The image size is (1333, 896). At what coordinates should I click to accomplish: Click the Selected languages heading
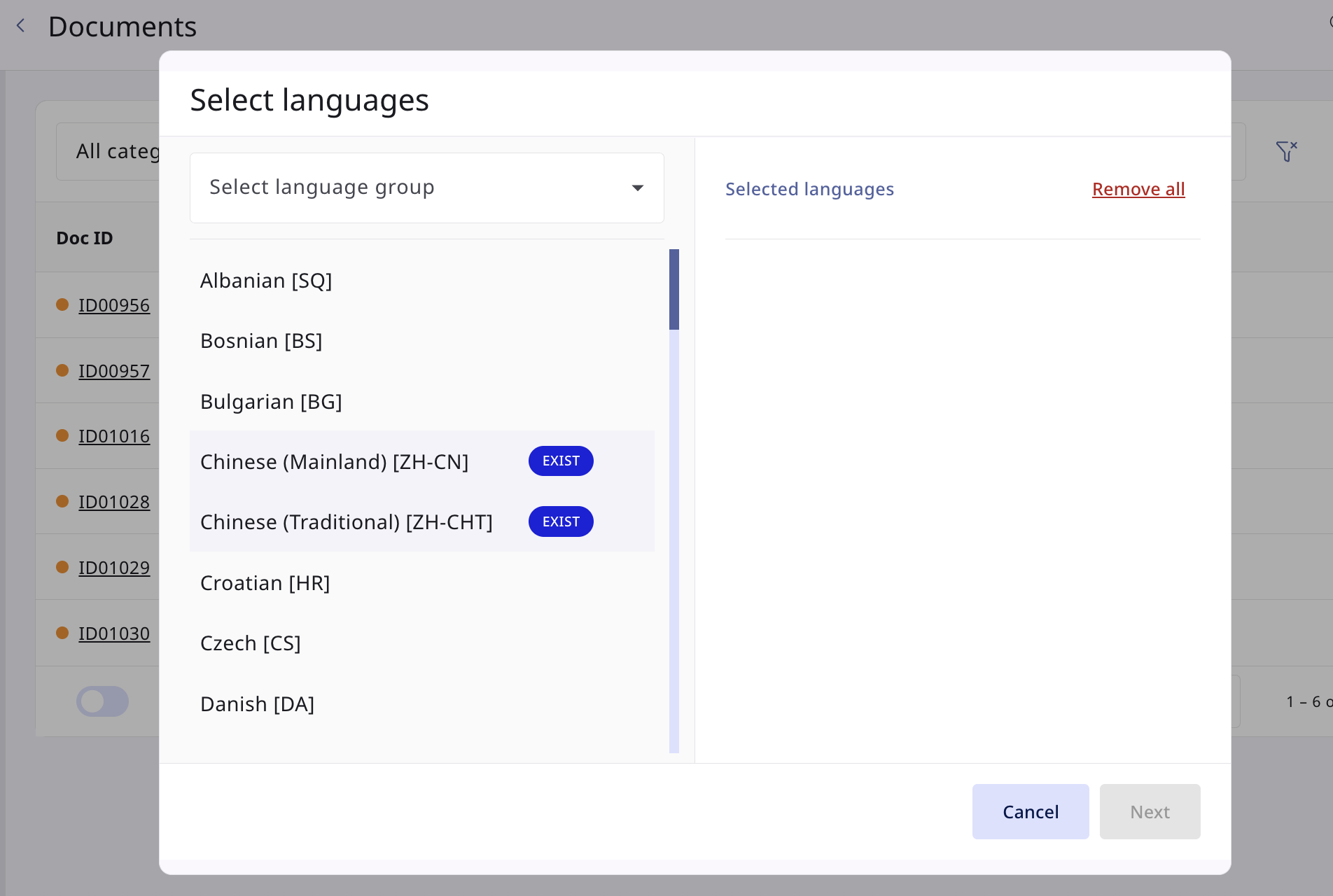tap(809, 189)
